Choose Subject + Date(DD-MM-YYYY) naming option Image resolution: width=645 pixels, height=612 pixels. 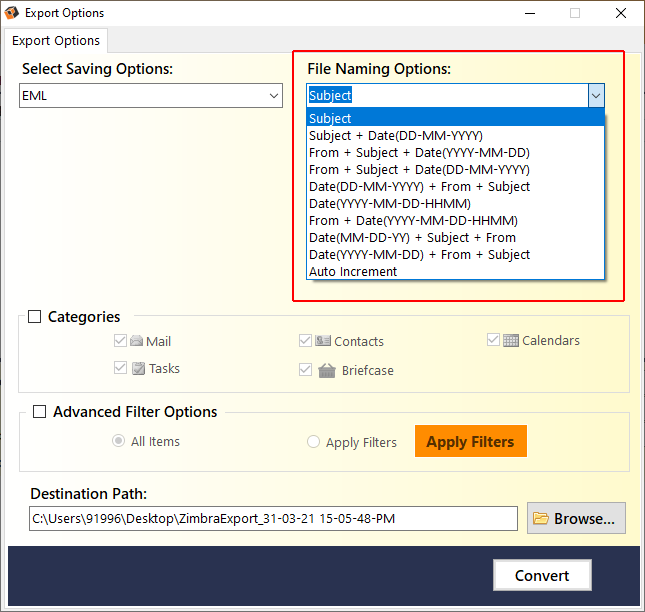click(455, 135)
